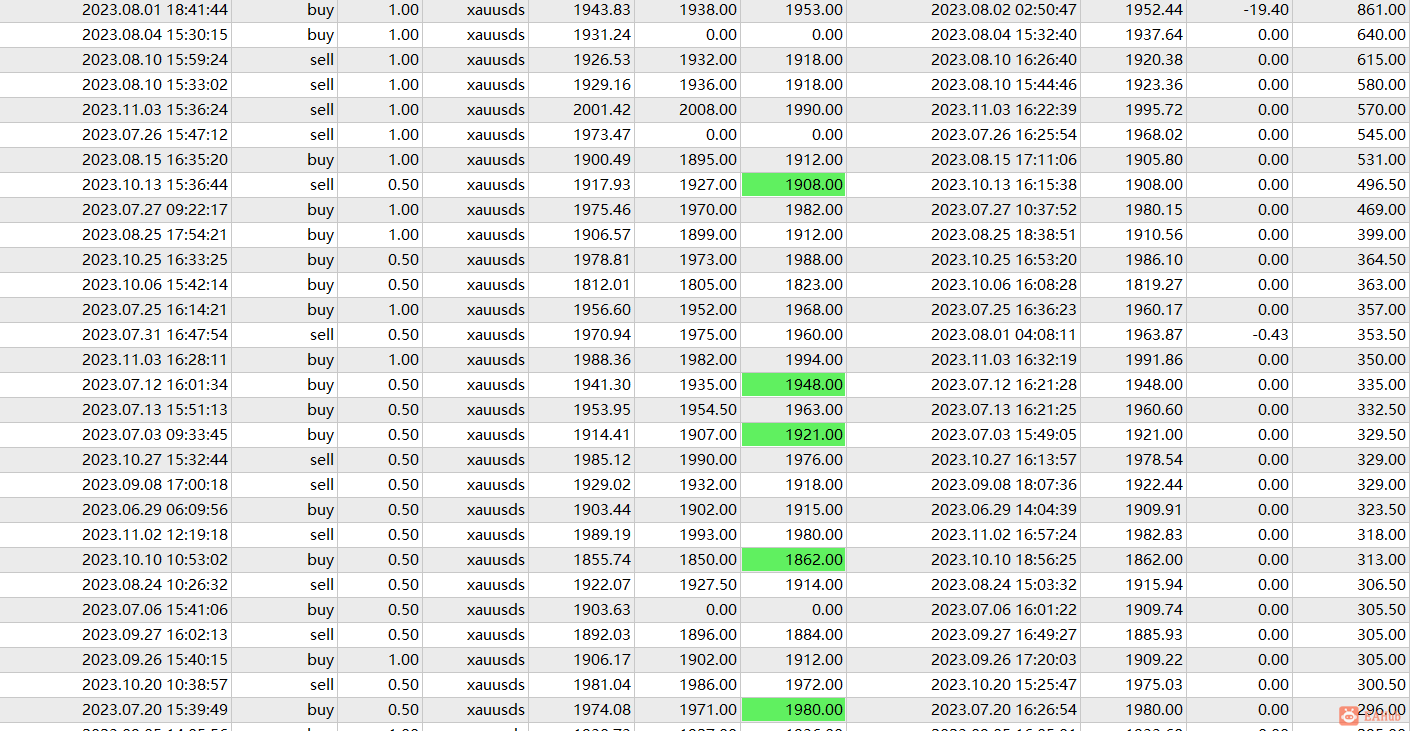The image size is (1410, 731).
Task: Click close time 2023.08.10 15:44:46
Action: pos(1004,85)
